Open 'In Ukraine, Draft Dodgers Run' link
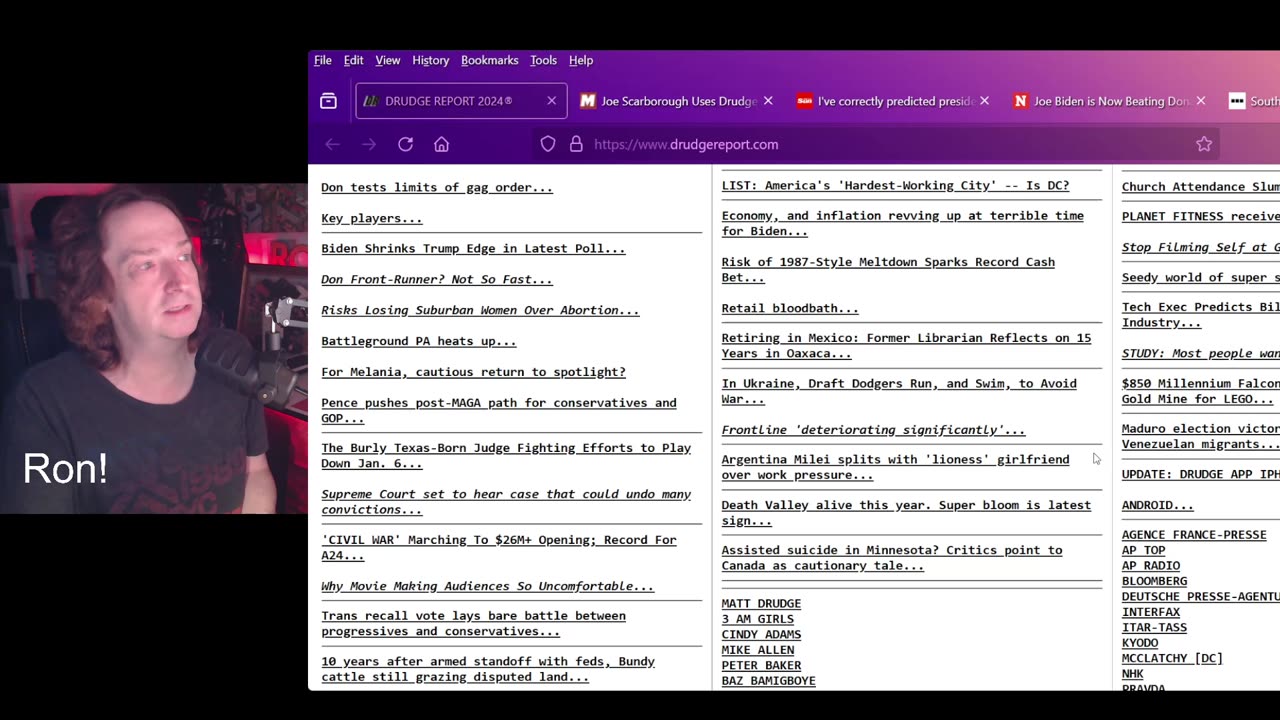Viewport: 1280px width, 720px height. tap(899, 391)
